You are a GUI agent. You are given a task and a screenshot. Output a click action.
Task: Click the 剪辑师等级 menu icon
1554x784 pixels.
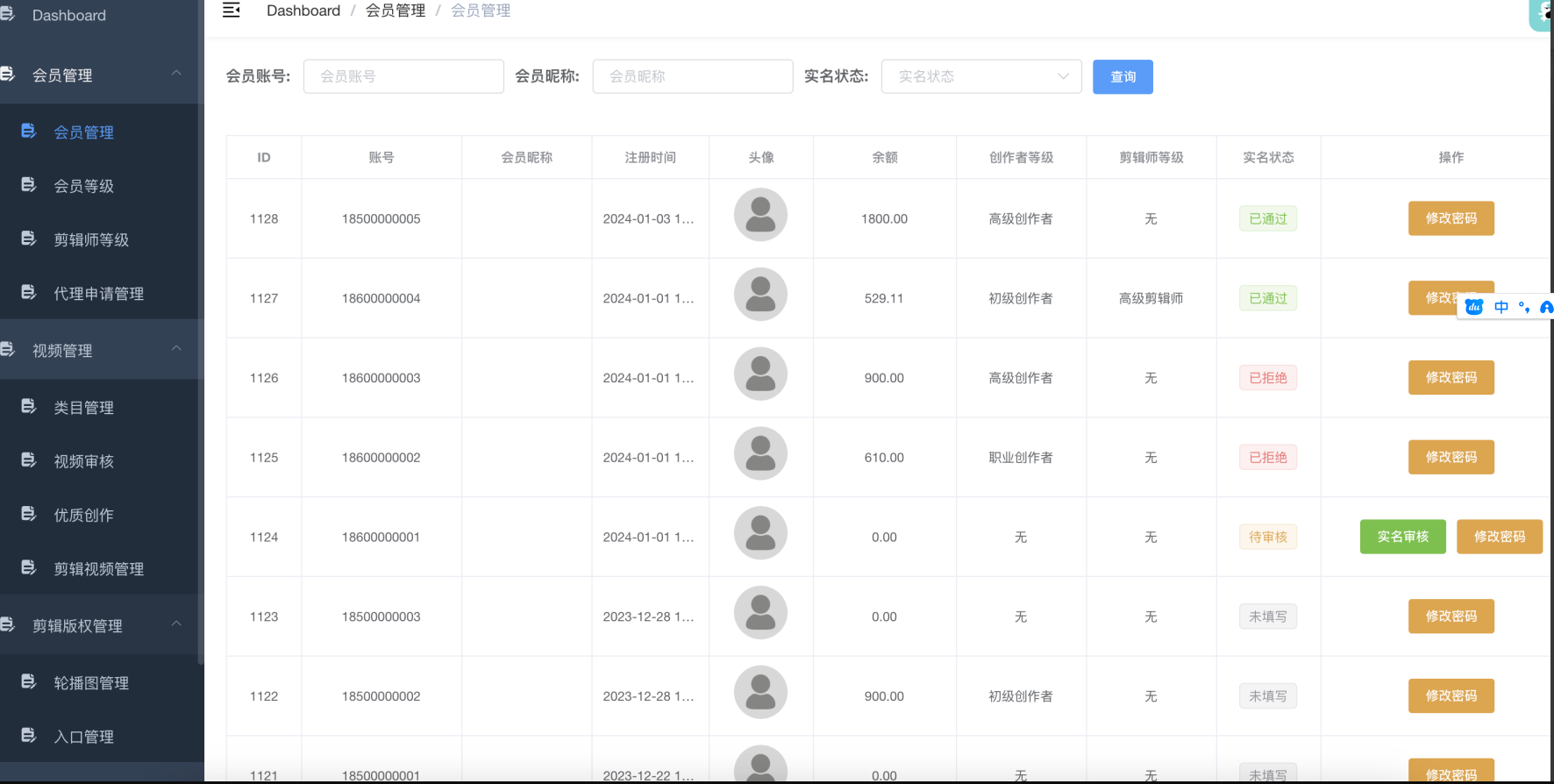point(29,239)
